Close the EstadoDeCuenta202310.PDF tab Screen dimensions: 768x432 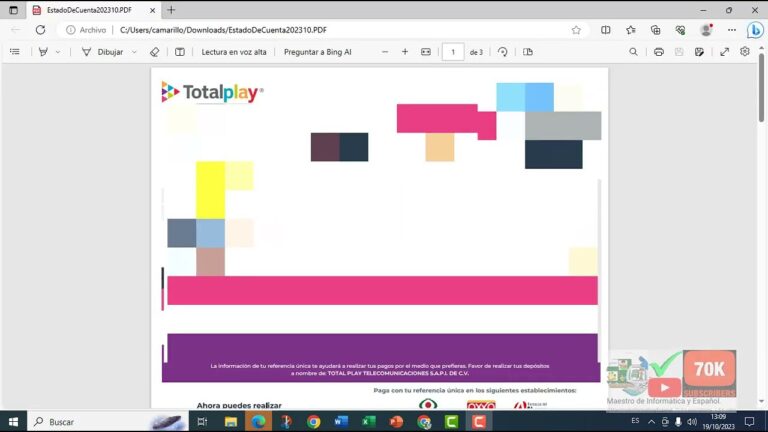coord(152,10)
